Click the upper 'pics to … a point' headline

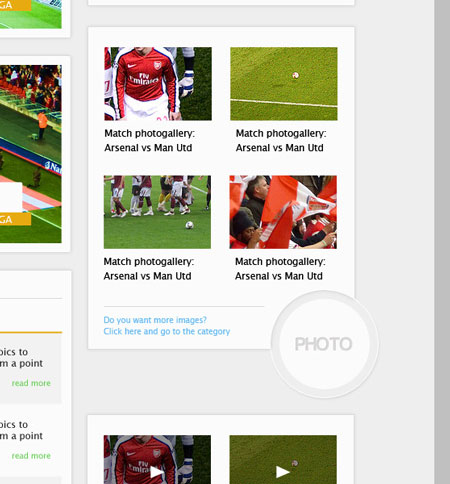tap(21, 358)
